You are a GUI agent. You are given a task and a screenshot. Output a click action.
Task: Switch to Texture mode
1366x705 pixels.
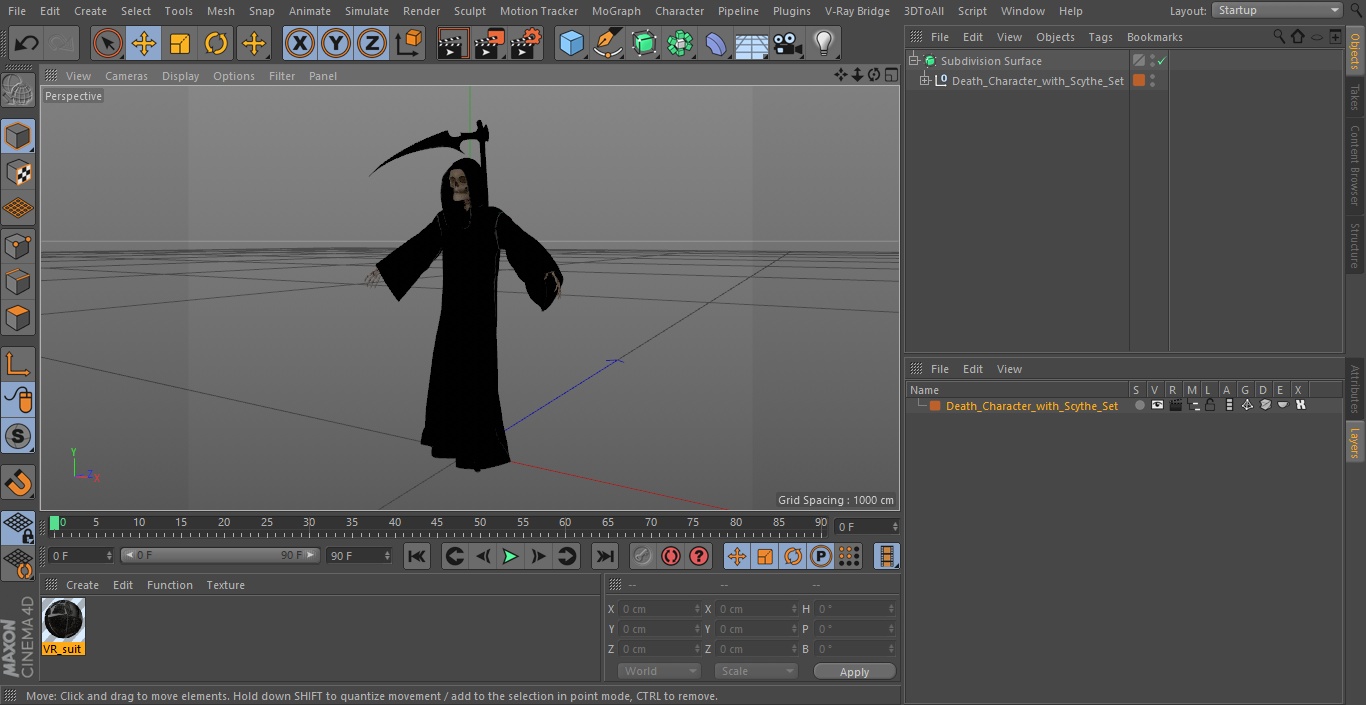pos(18,172)
